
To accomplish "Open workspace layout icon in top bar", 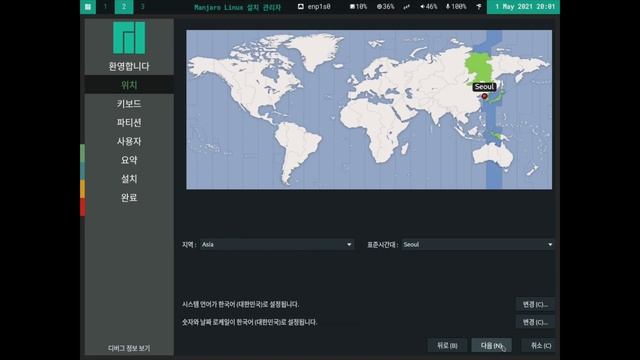I will [x=88, y=7].
